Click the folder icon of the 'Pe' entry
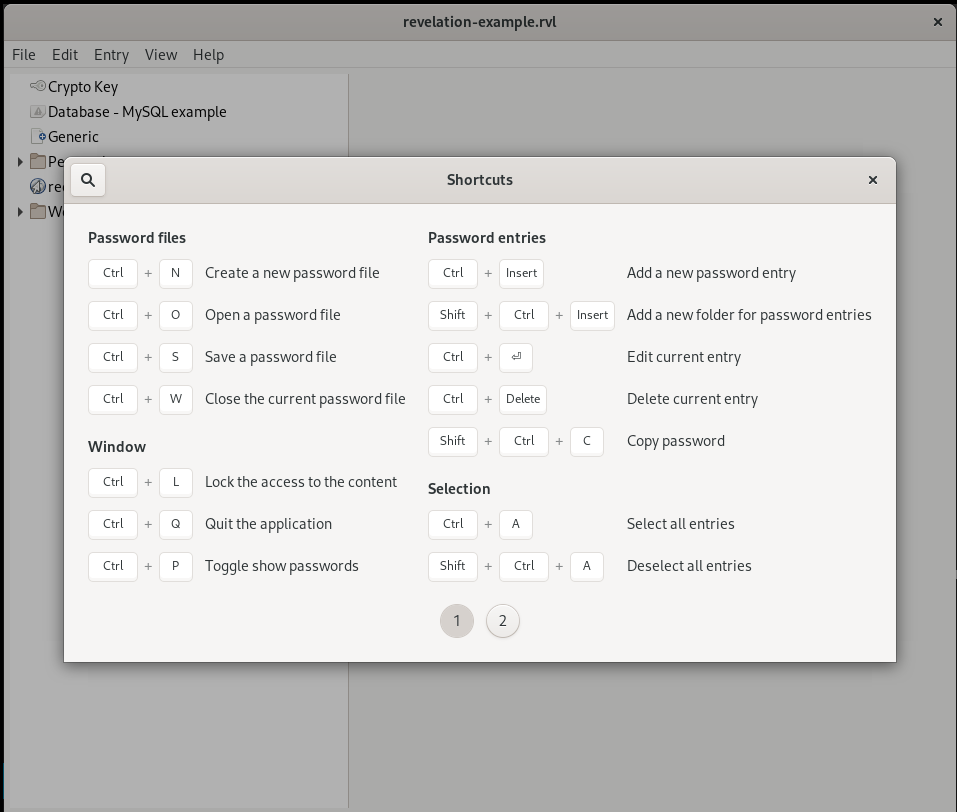This screenshot has height=812, width=957. (38, 161)
